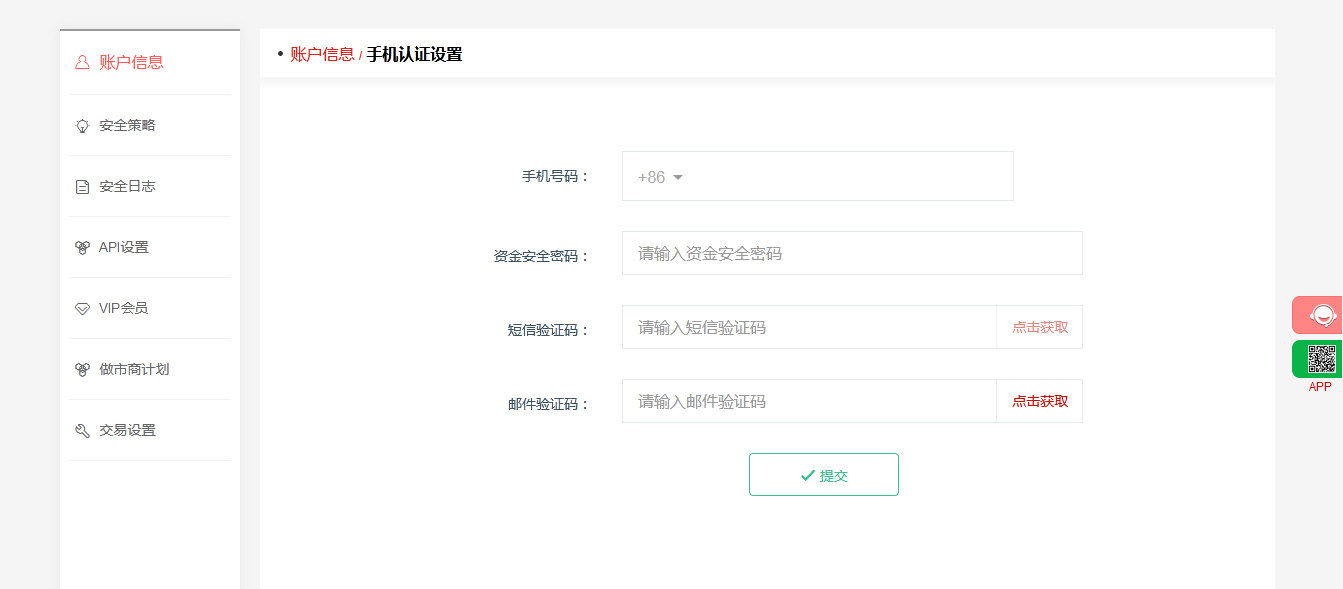
Task: Click the checkmark icon on 提交 button
Action: tap(807, 476)
